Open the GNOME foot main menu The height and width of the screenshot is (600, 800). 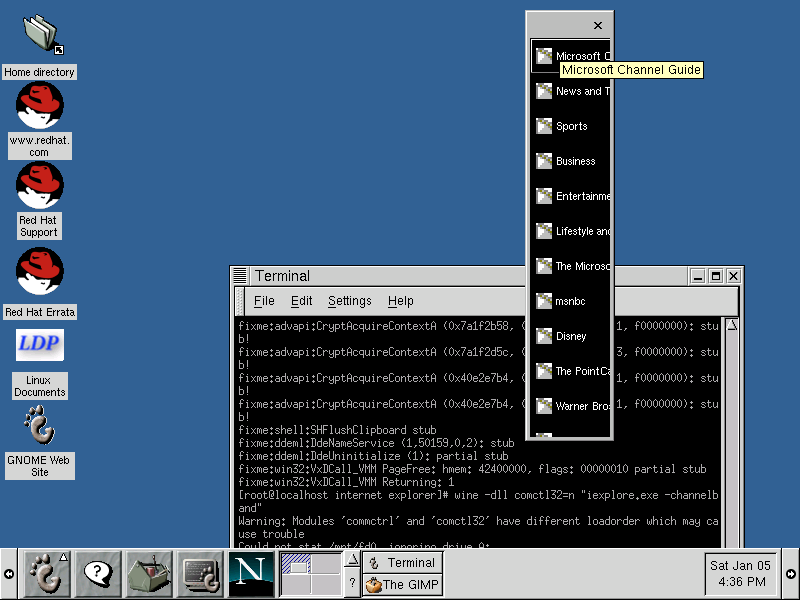[45, 574]
